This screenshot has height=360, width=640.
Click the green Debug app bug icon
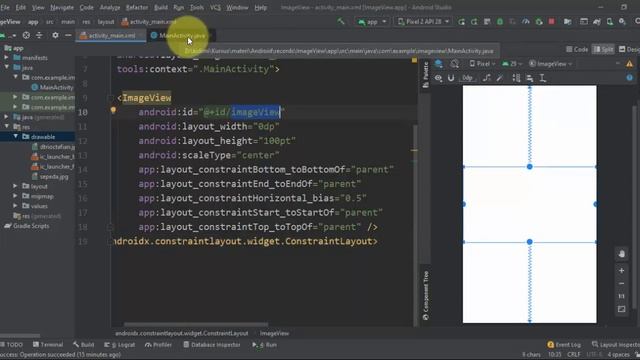pyautogui.click(x=500, y=22)
